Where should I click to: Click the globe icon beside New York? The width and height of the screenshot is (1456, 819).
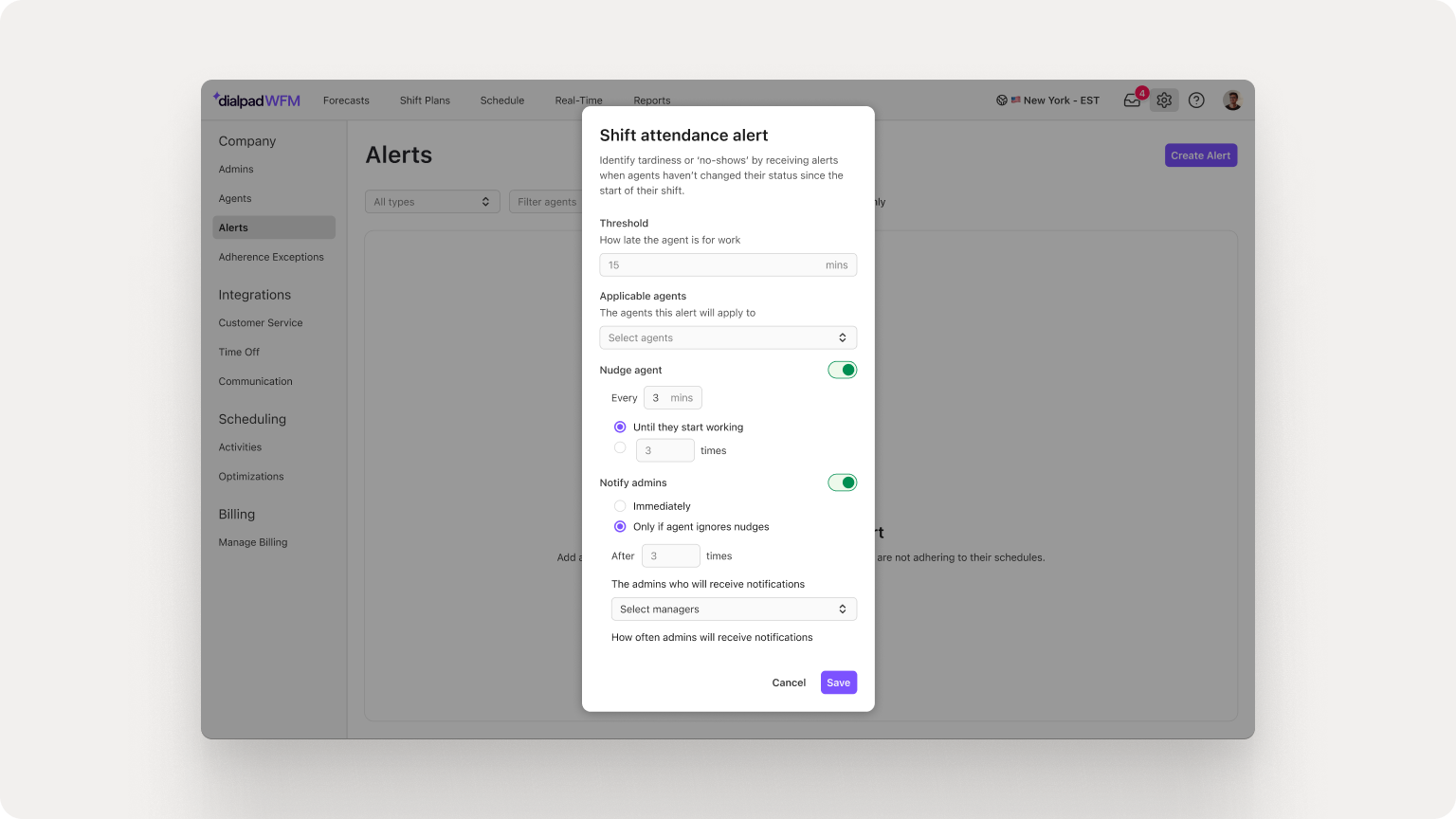[x=1001, y=100]
